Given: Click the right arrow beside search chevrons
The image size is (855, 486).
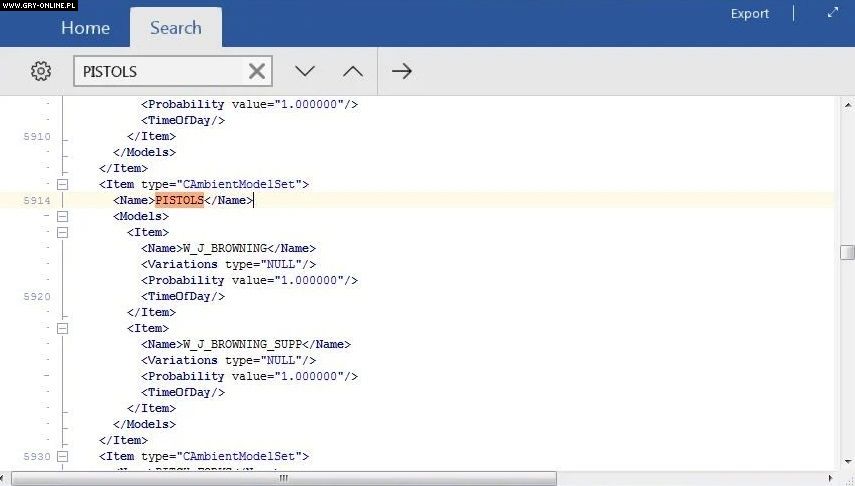Looking at the screenshot, I should point(402,71).
